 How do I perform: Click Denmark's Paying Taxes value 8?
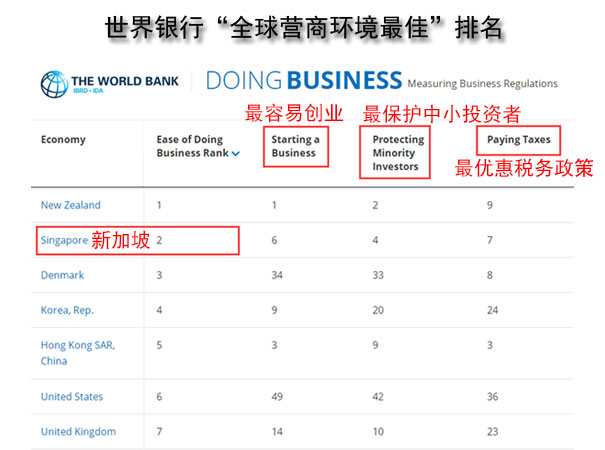pyautogui.click(x=490, y=275)
